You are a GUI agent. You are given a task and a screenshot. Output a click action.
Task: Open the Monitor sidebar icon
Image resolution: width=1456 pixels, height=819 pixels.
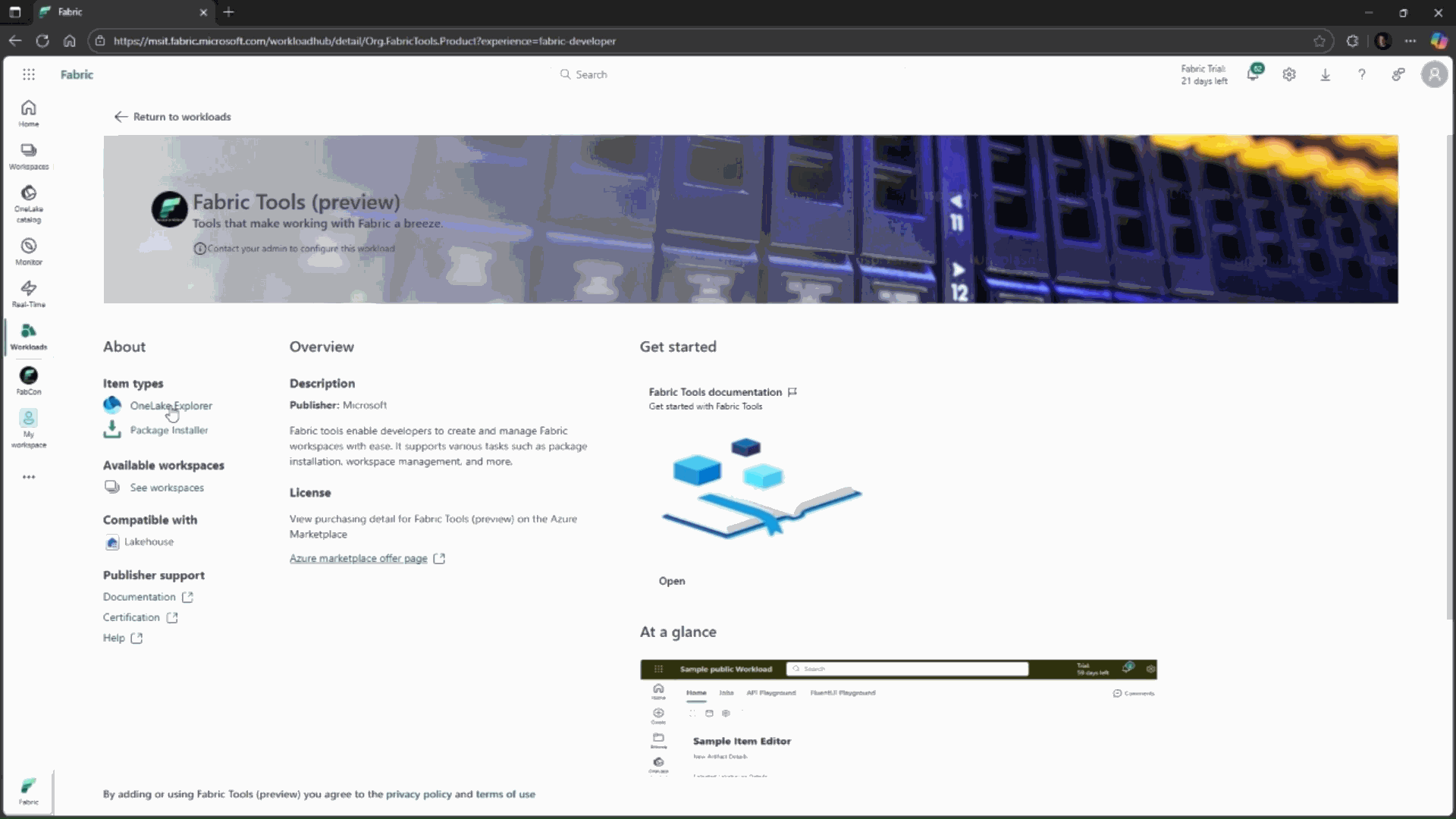pyautogui.click(x=29, y=251)
